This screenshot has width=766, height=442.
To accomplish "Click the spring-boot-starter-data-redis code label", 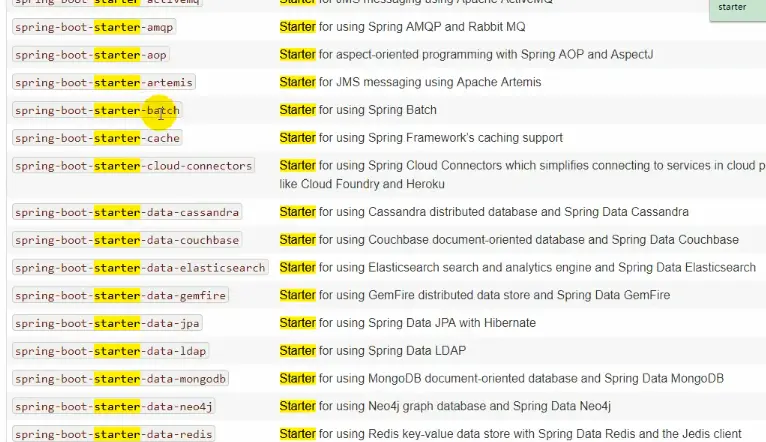I will click(x=113, y=435).
